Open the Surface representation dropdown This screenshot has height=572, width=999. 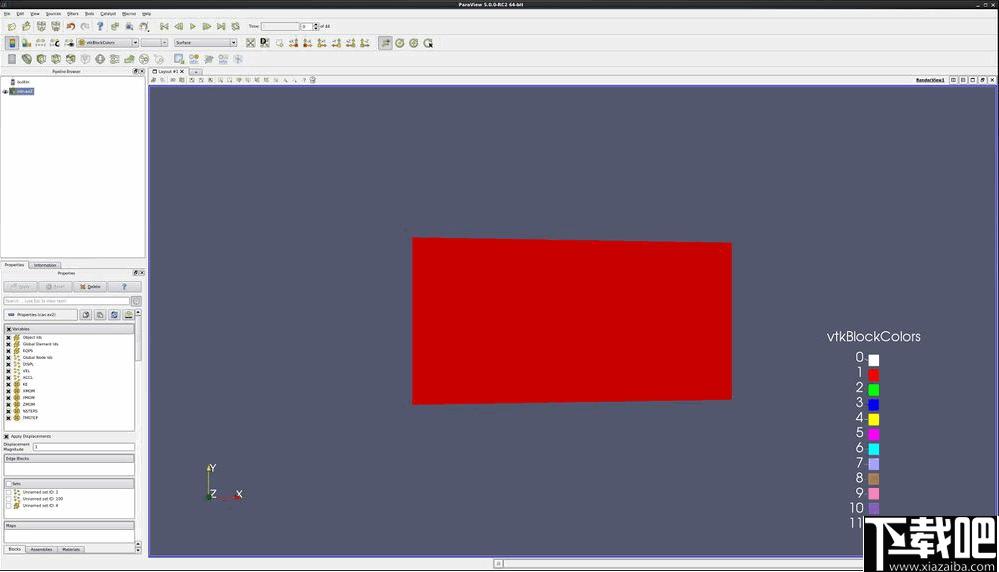(206, 43)
